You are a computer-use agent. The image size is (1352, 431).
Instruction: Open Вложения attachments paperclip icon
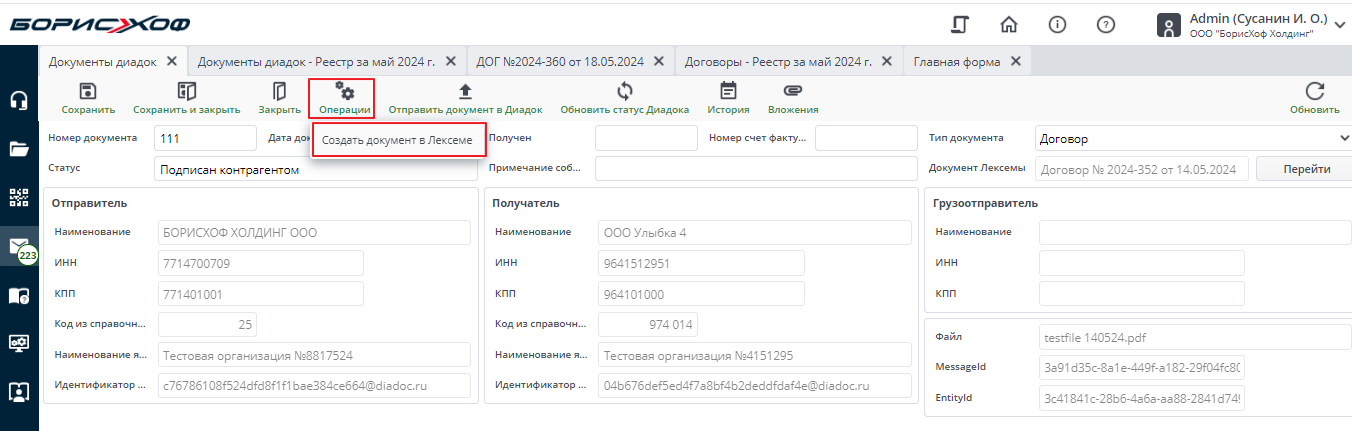793,91
